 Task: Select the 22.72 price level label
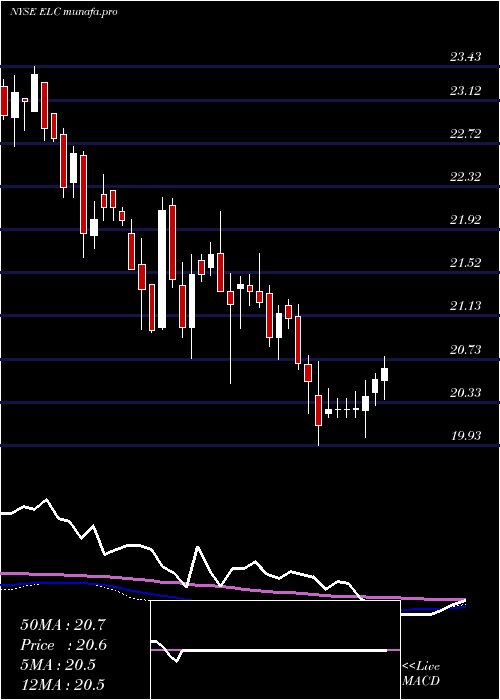tap(466, 134)
